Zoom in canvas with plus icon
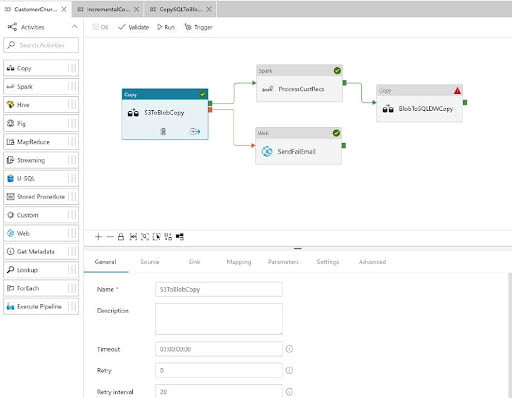The width and height of the screenshot is (512, 398). pyautogui.click(x=98, y=237)
